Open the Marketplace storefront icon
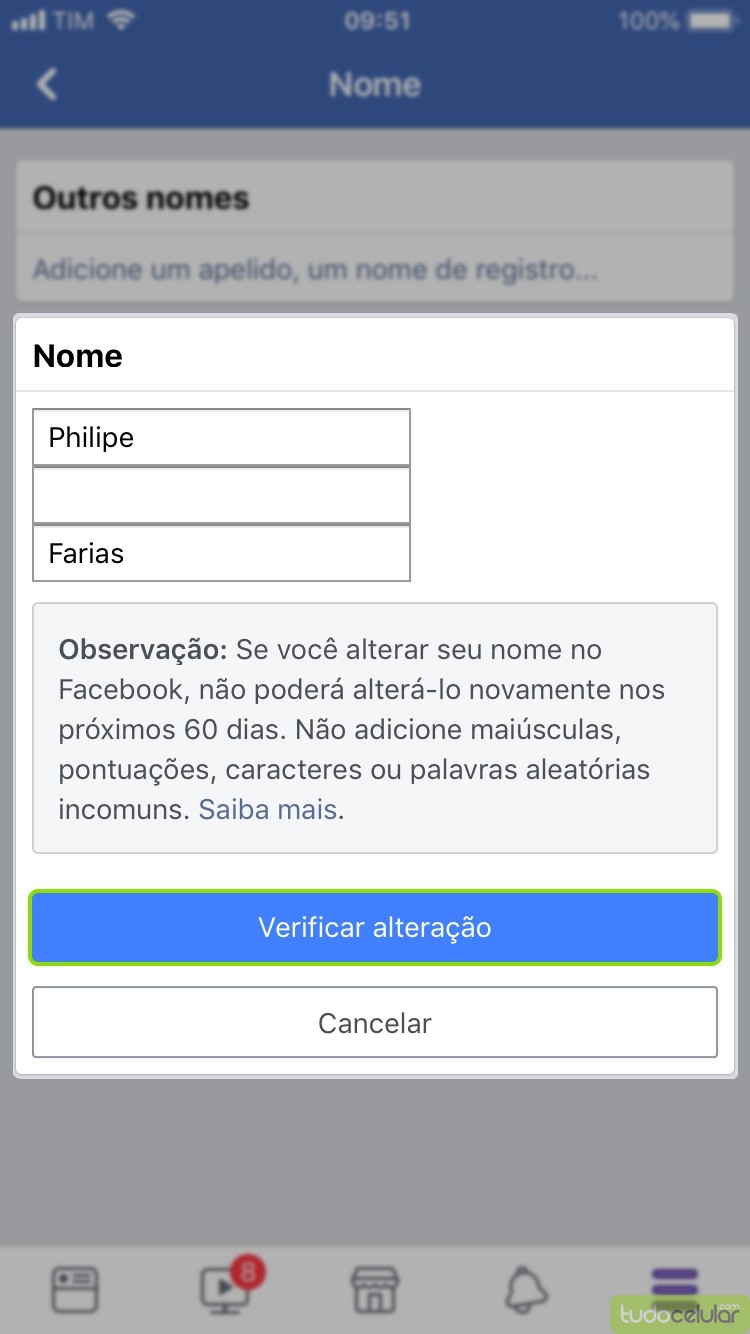The height and width of the screenshot is (1334, 750). (x=375, y=1290)
